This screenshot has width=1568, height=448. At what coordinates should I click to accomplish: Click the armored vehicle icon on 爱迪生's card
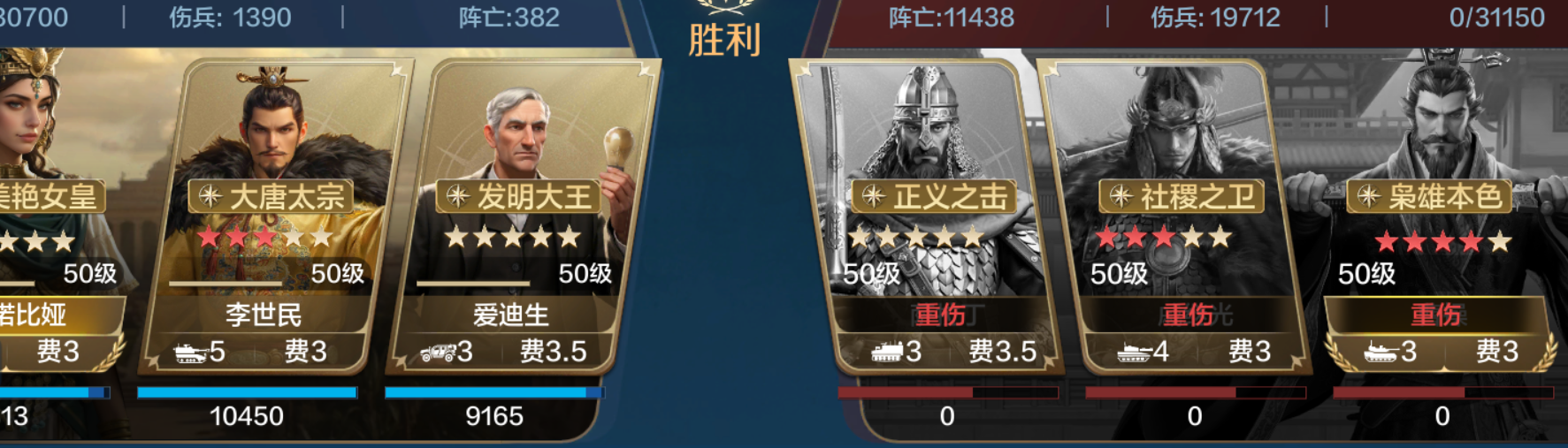(x=438, y=353)
